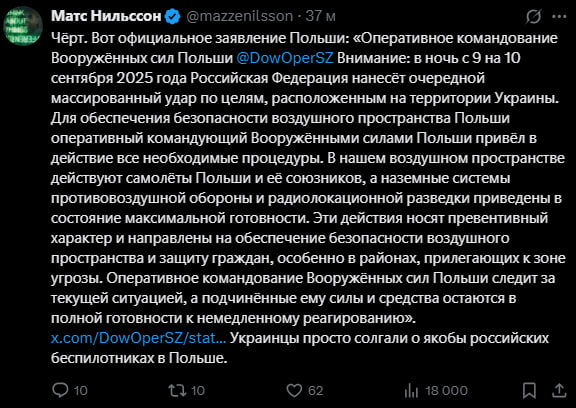Image resolution: width=576 pixels, height=408 pixels.
Task: Click the repost count 10
Action: pyautogui.click(x=198, y=390)
